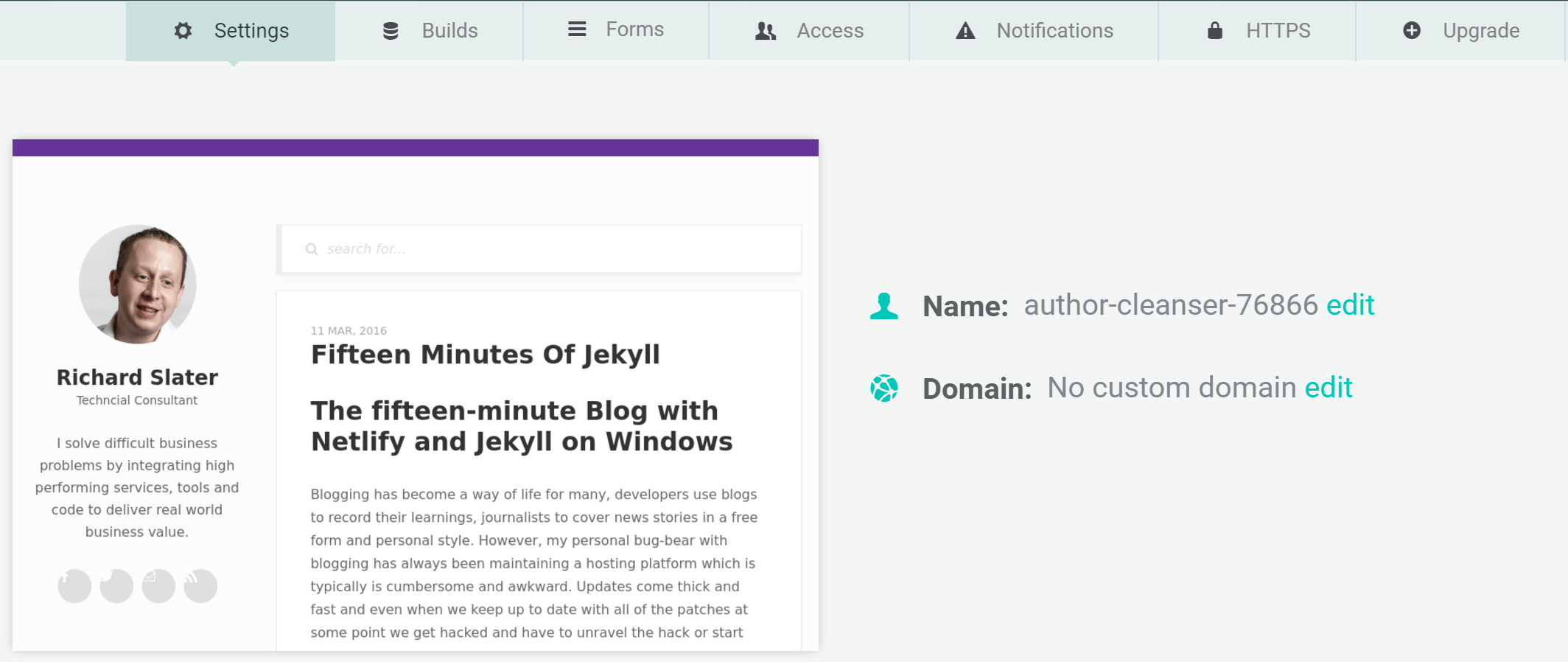Image resolution: width=1568 pixels, height=662 pixels.
Task: Click the globe icon beside Domain
Action: pyautogui.click(x=884, y=389)
